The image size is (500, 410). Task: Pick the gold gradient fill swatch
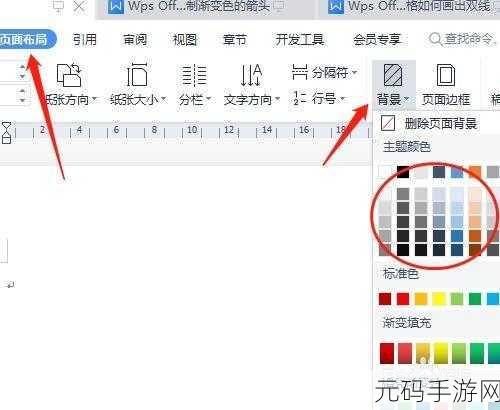tap(423, 354)
